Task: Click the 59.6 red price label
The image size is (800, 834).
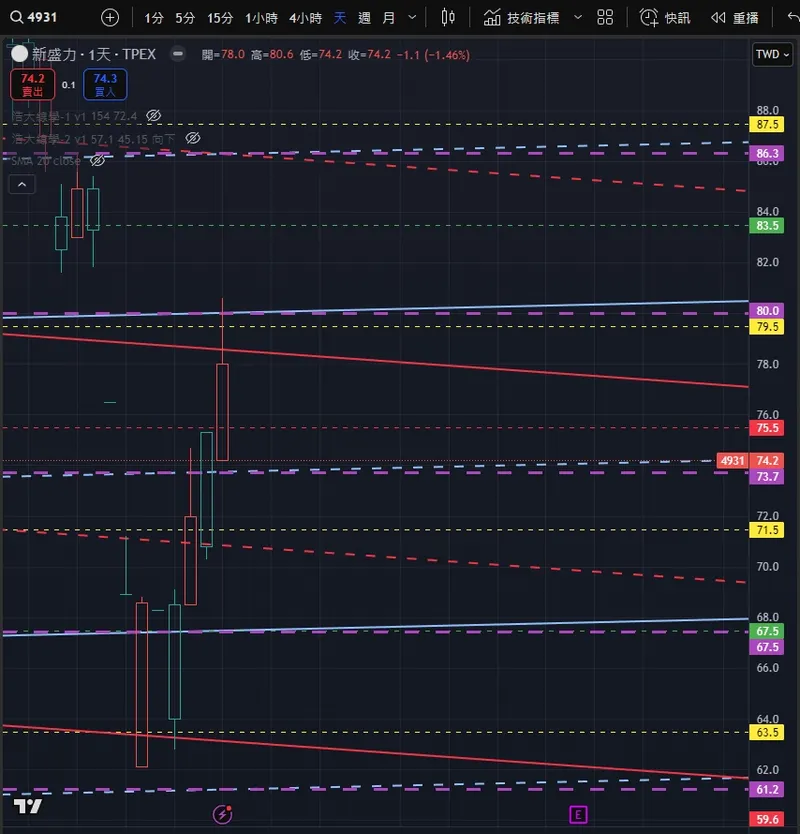Action: click(x=766, y=820)
